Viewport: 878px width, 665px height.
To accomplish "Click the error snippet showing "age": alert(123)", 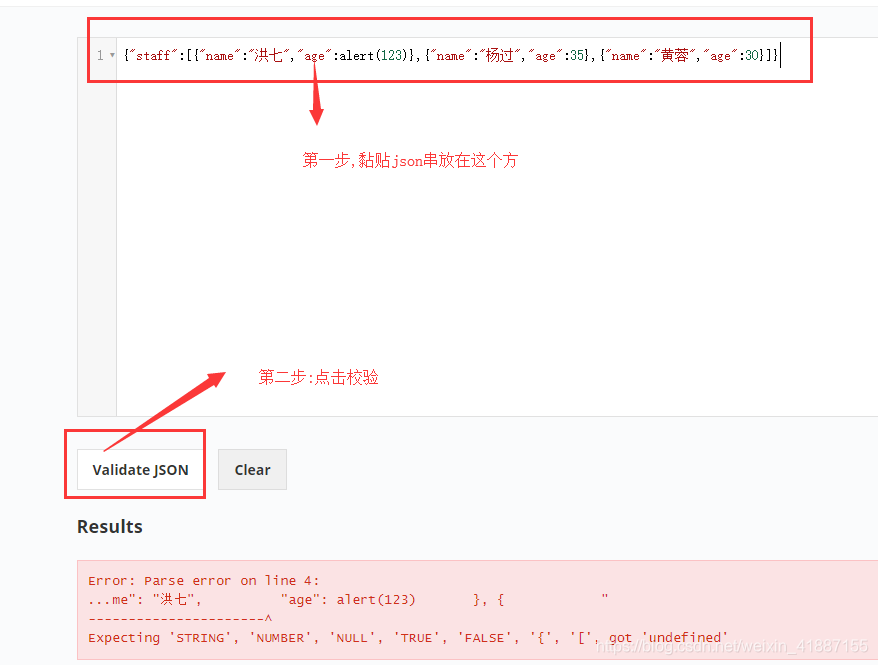I will (348, 600).
